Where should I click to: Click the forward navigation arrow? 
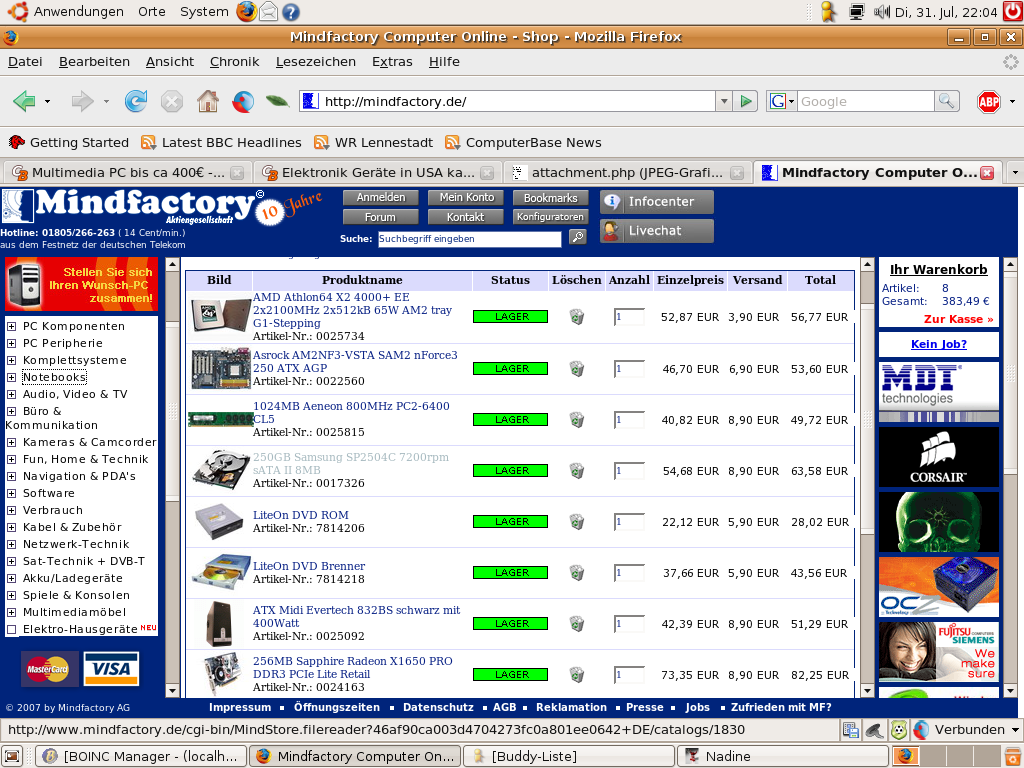click(82, 101)
